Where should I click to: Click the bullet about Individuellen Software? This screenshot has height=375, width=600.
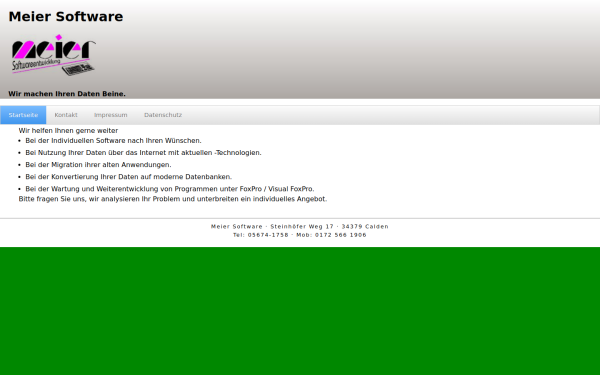point(113,140)
